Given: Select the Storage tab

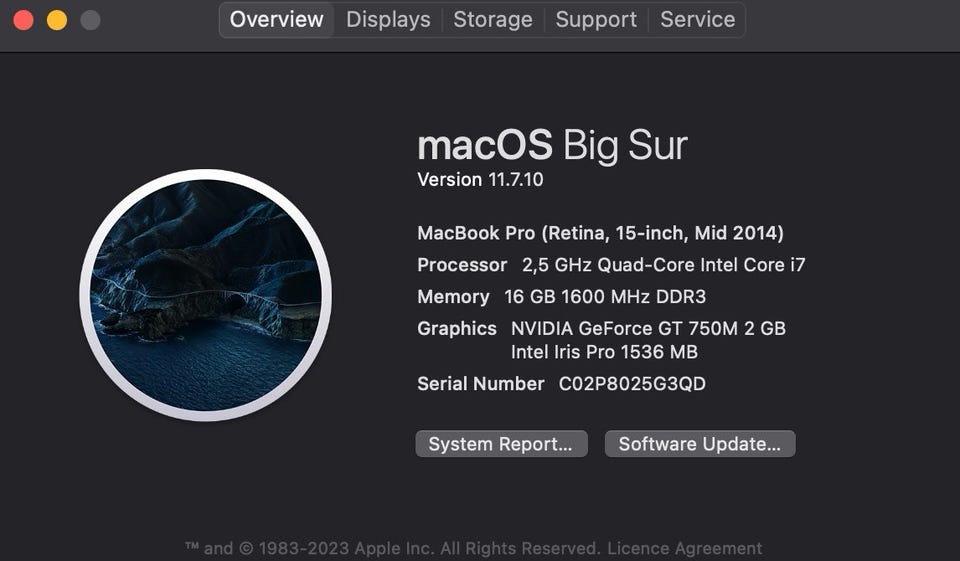Looking at the screenshot, I should (x=493, y=19).
